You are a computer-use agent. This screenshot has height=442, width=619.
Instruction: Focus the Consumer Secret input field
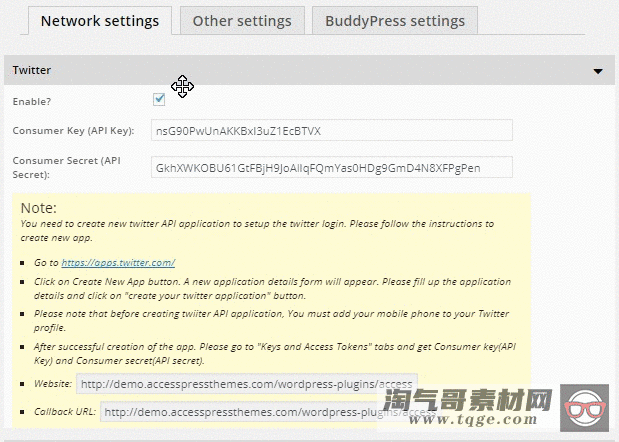coord(330,167)
